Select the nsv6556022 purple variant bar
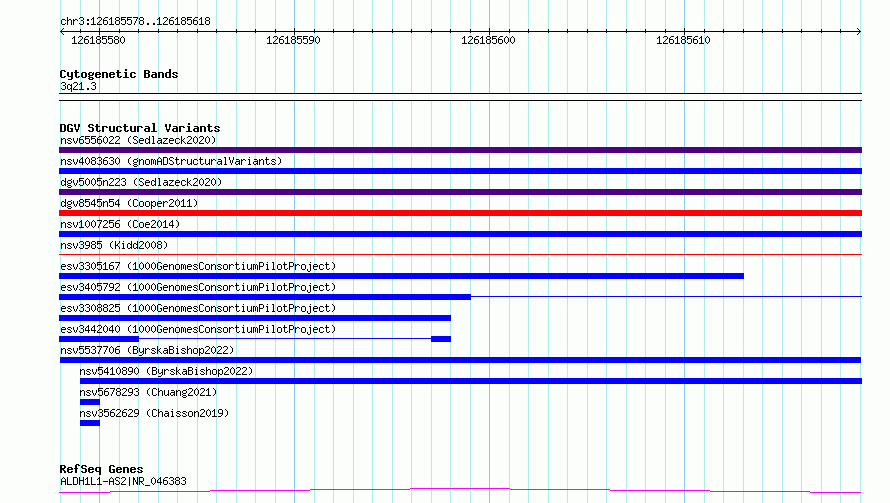The width and height of the screenshot is (890, 503). 460,150
